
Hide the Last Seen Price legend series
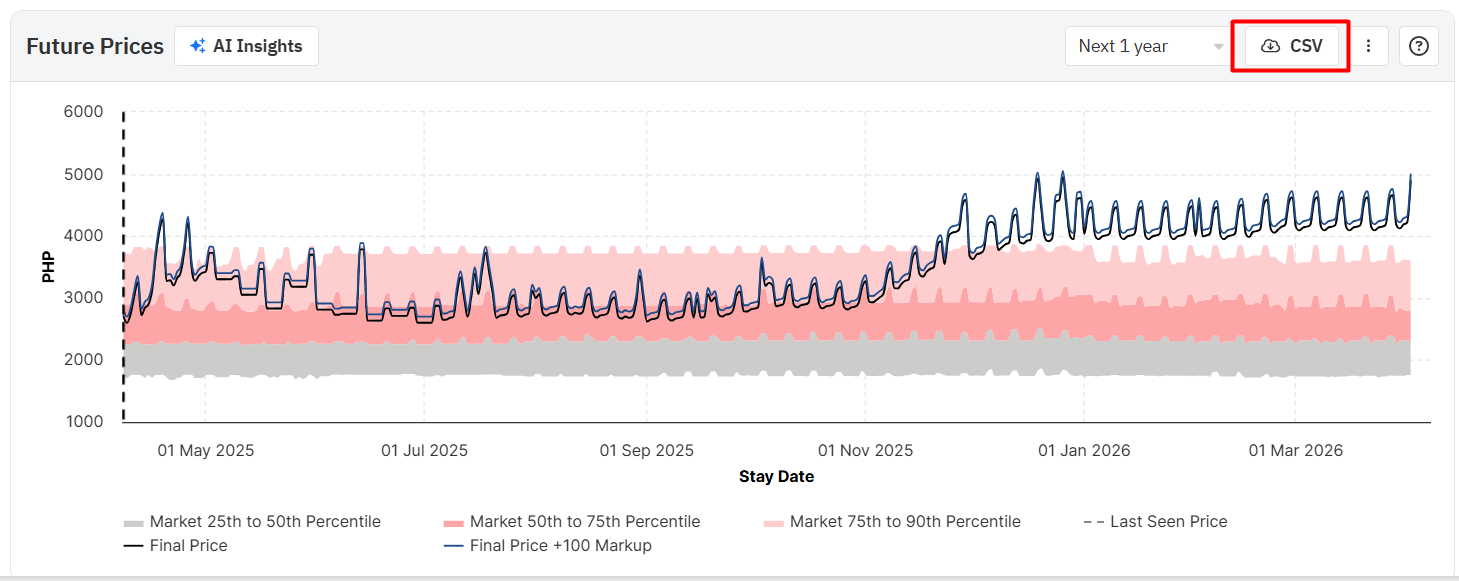[x=1167, y=521]
